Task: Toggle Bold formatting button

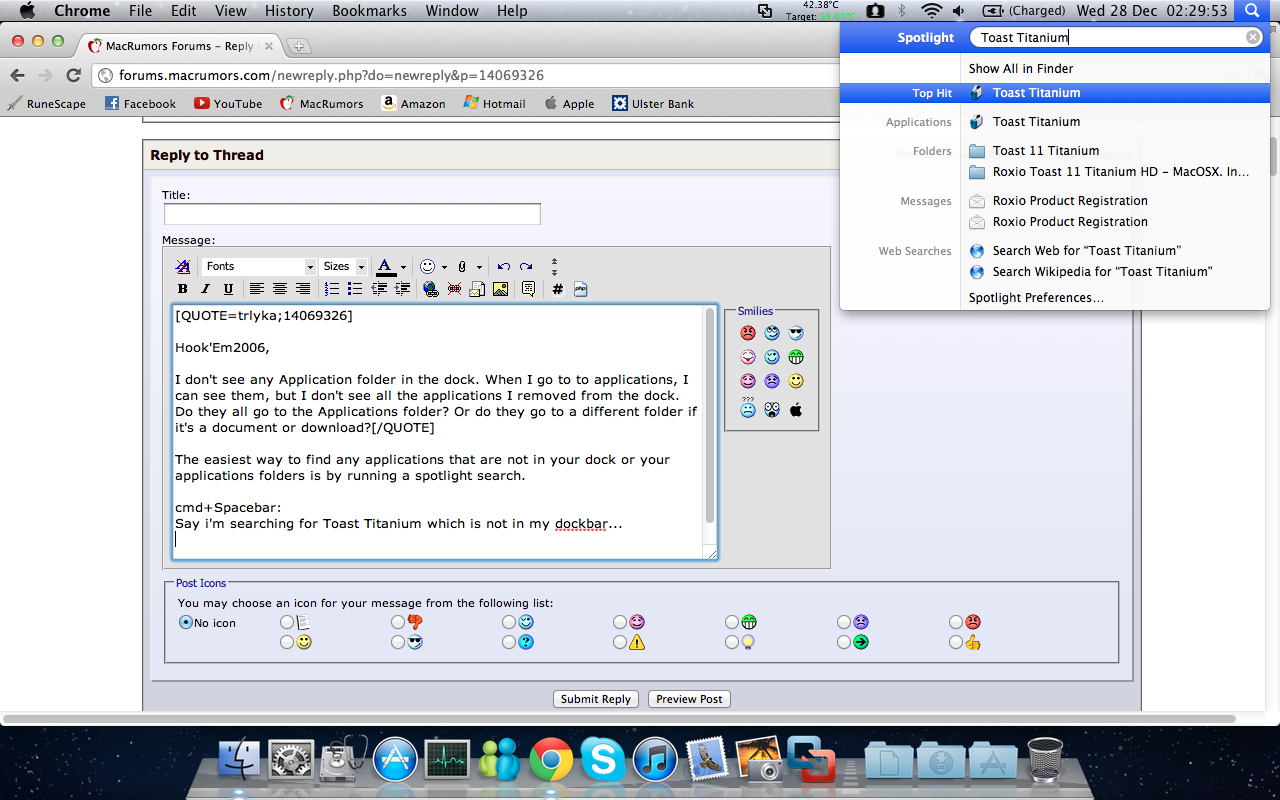Action: pyautogui.click(x=182, y=289)
